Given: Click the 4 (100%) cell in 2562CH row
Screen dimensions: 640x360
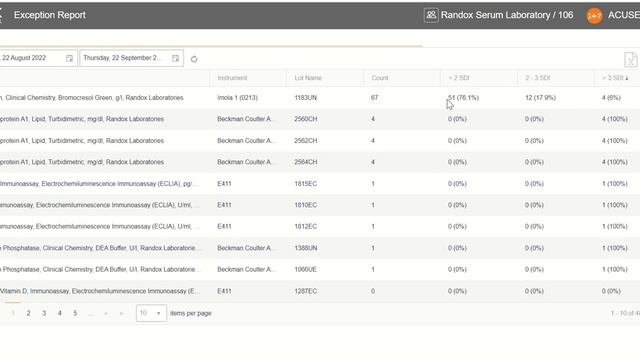Looking at the screenshot, I should 615,141.
